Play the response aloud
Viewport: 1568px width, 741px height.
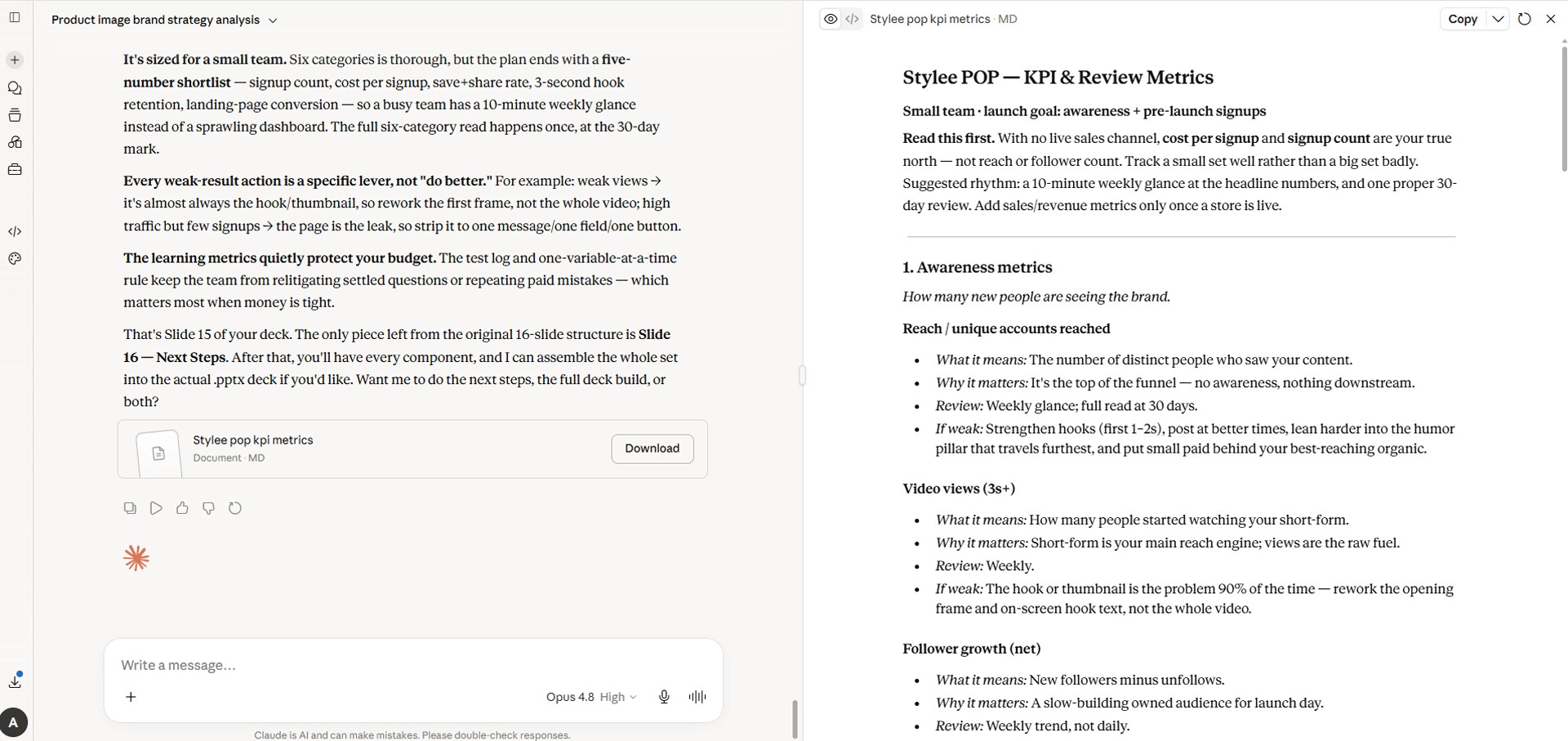(156, 508)
